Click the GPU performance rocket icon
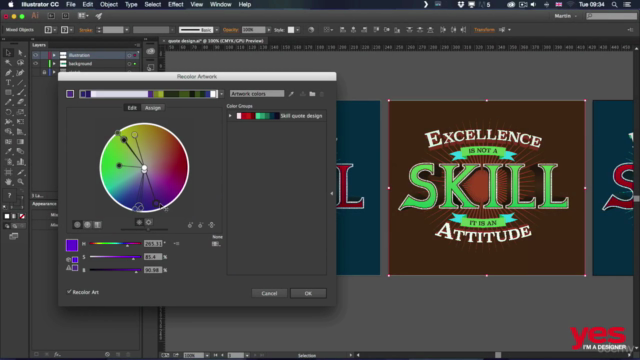640x360 pixels. point(99,16)
